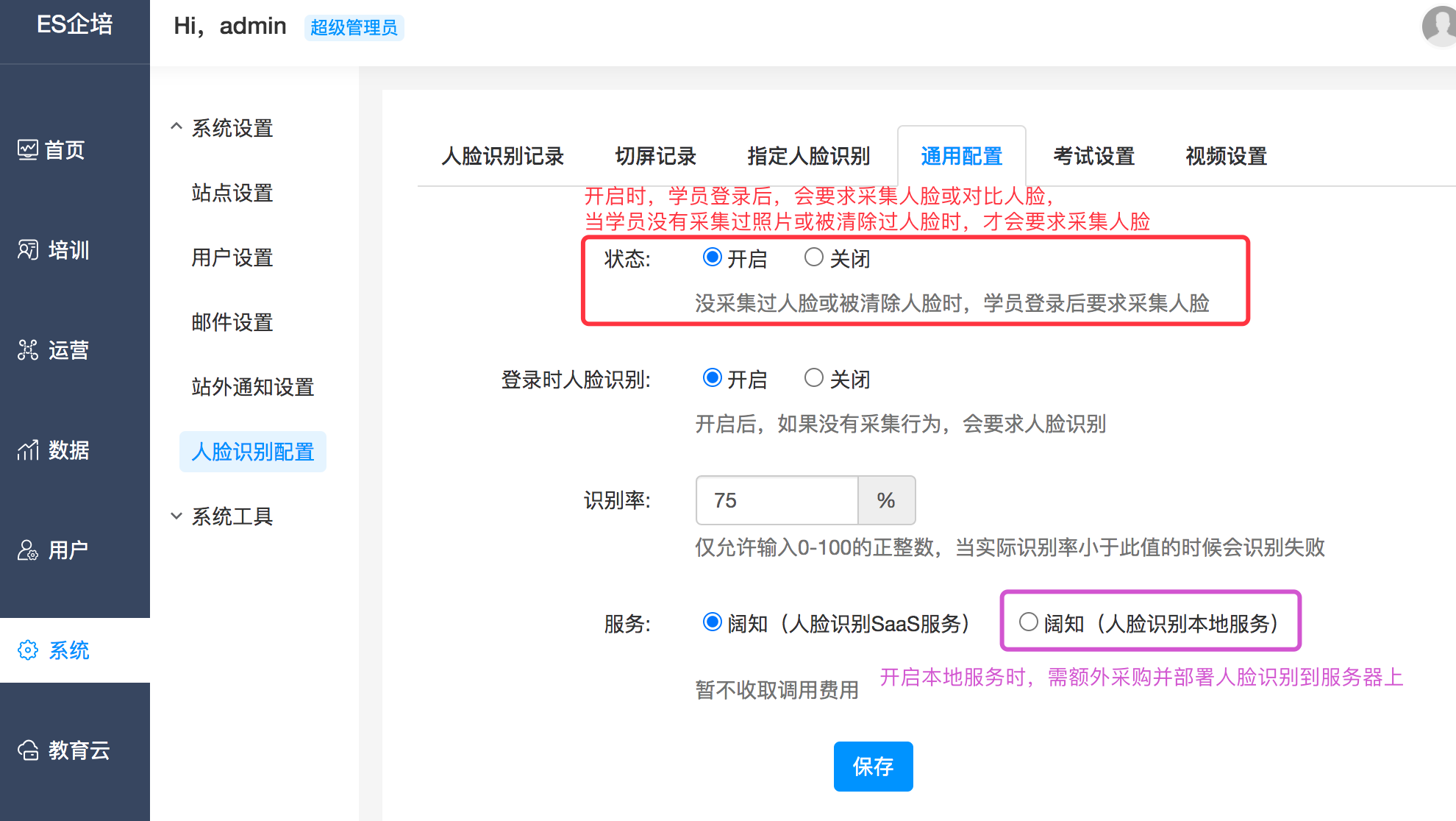Image resolution: width=1456 pixels, height=821 pixels.
Task: Switch to the 人脸识别记录 tab
Action: click(x=502, y=156)
